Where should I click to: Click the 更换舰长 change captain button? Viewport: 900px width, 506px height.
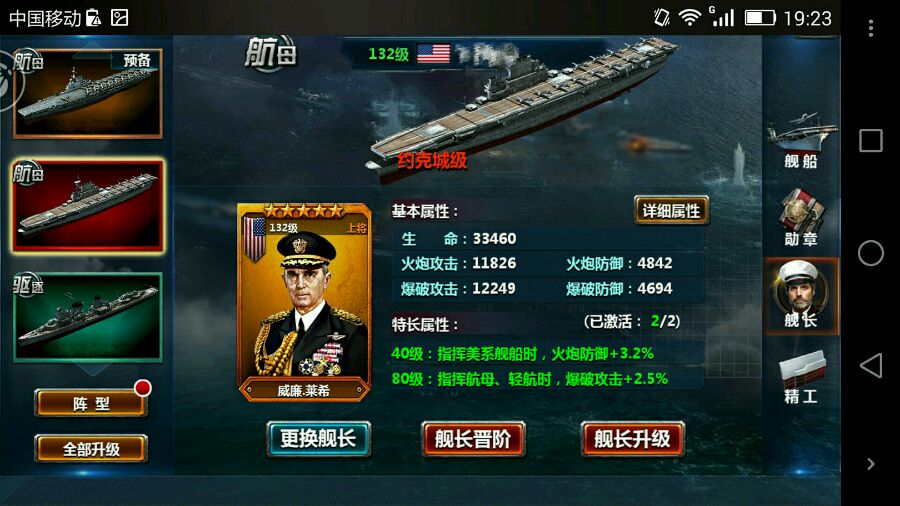pyautogui.click(x=319, y=439)
